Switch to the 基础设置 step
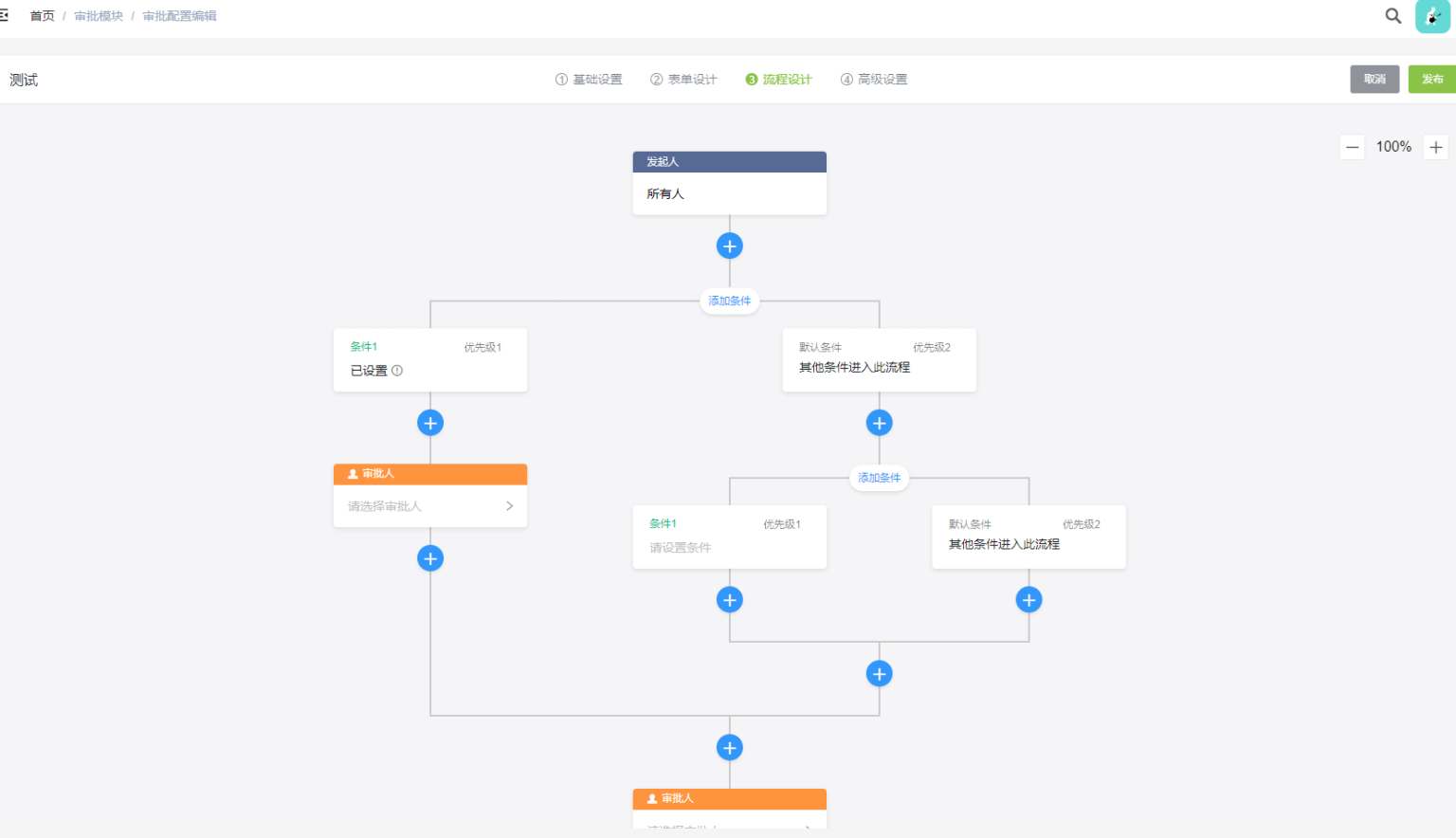The width and height of the screenshot is (1456, 838). [589, 80]
